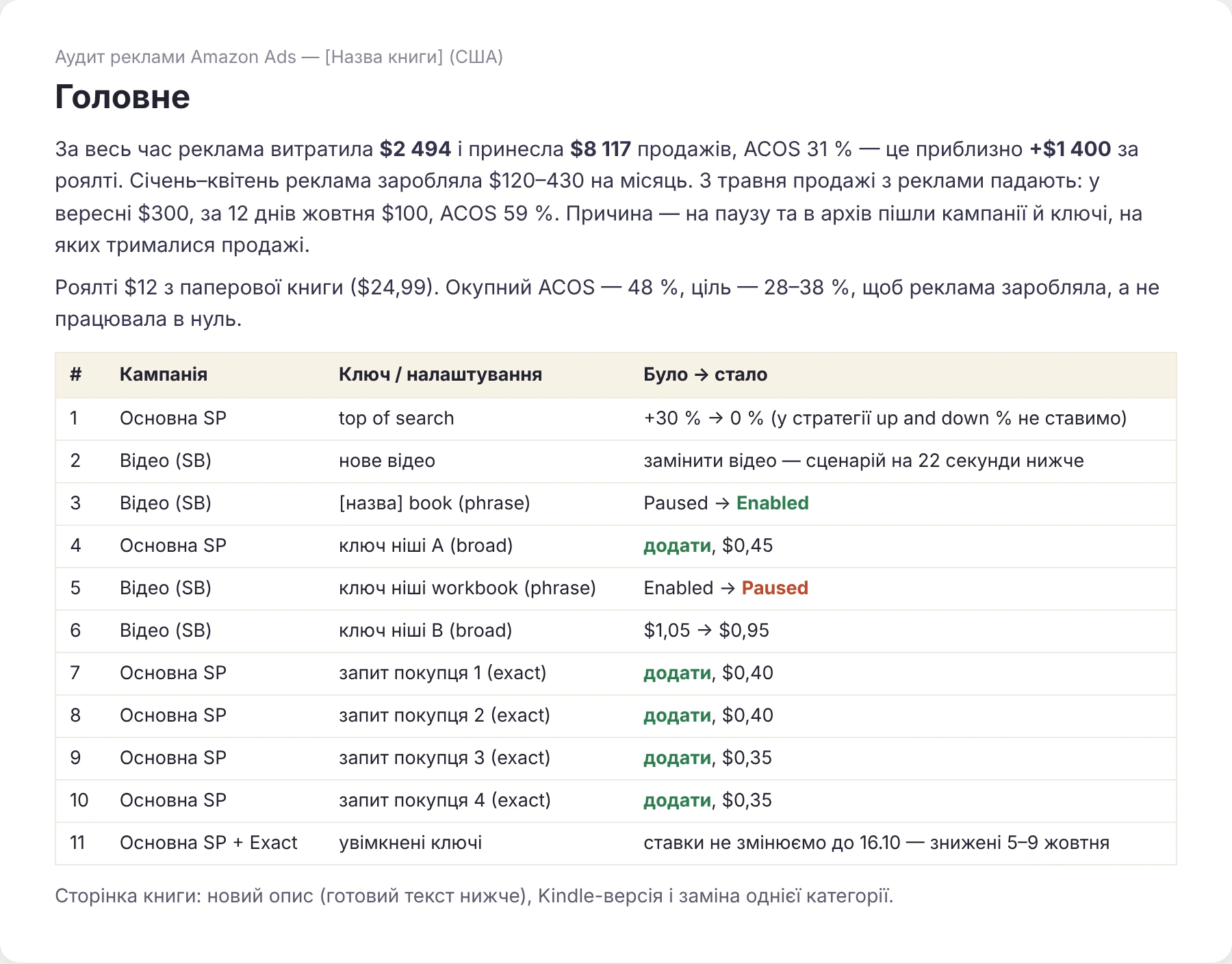Click "додати, $0,45" in row 4

708,546
